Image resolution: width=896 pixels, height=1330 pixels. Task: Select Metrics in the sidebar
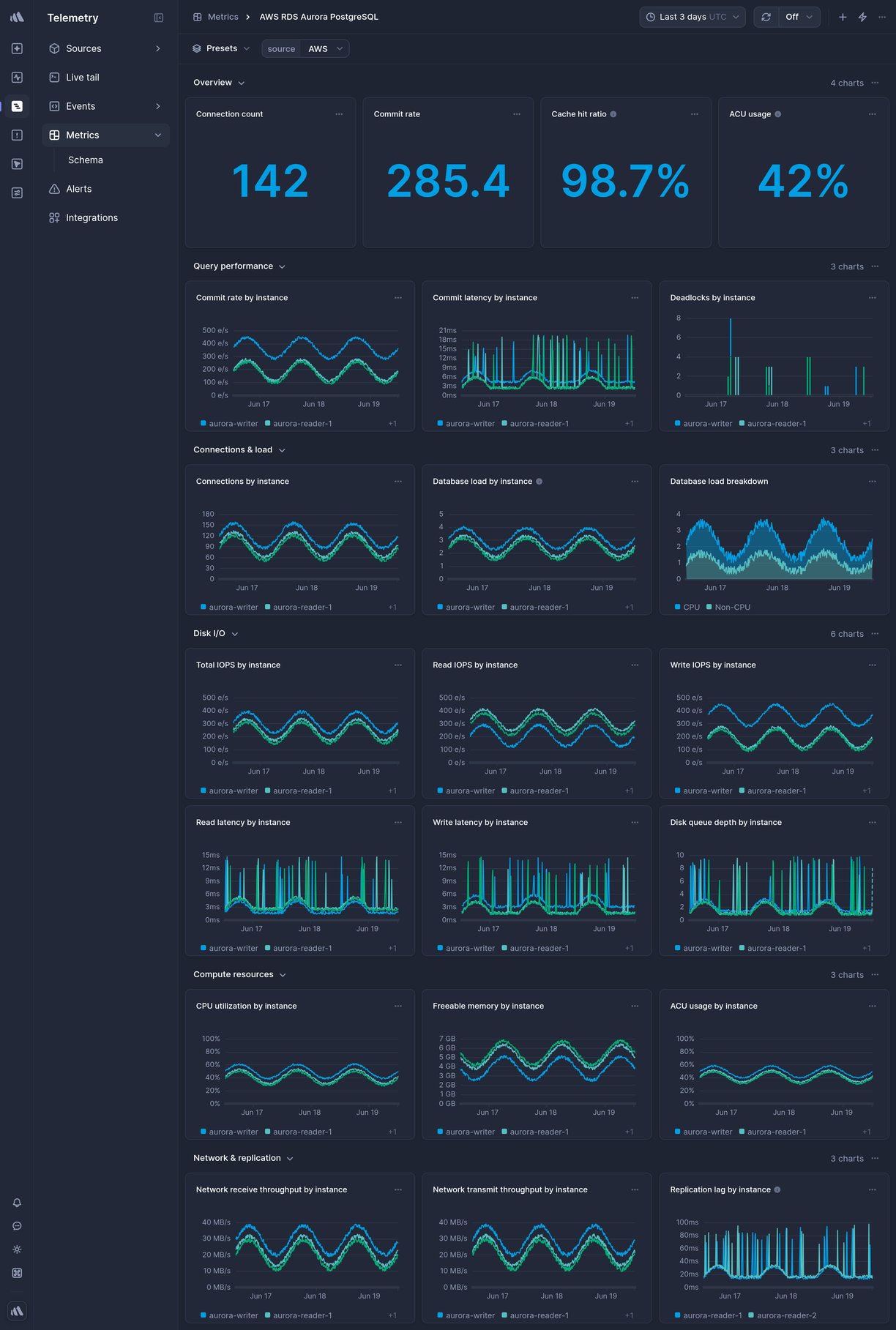pyautogui.click(x=105, y=135)
